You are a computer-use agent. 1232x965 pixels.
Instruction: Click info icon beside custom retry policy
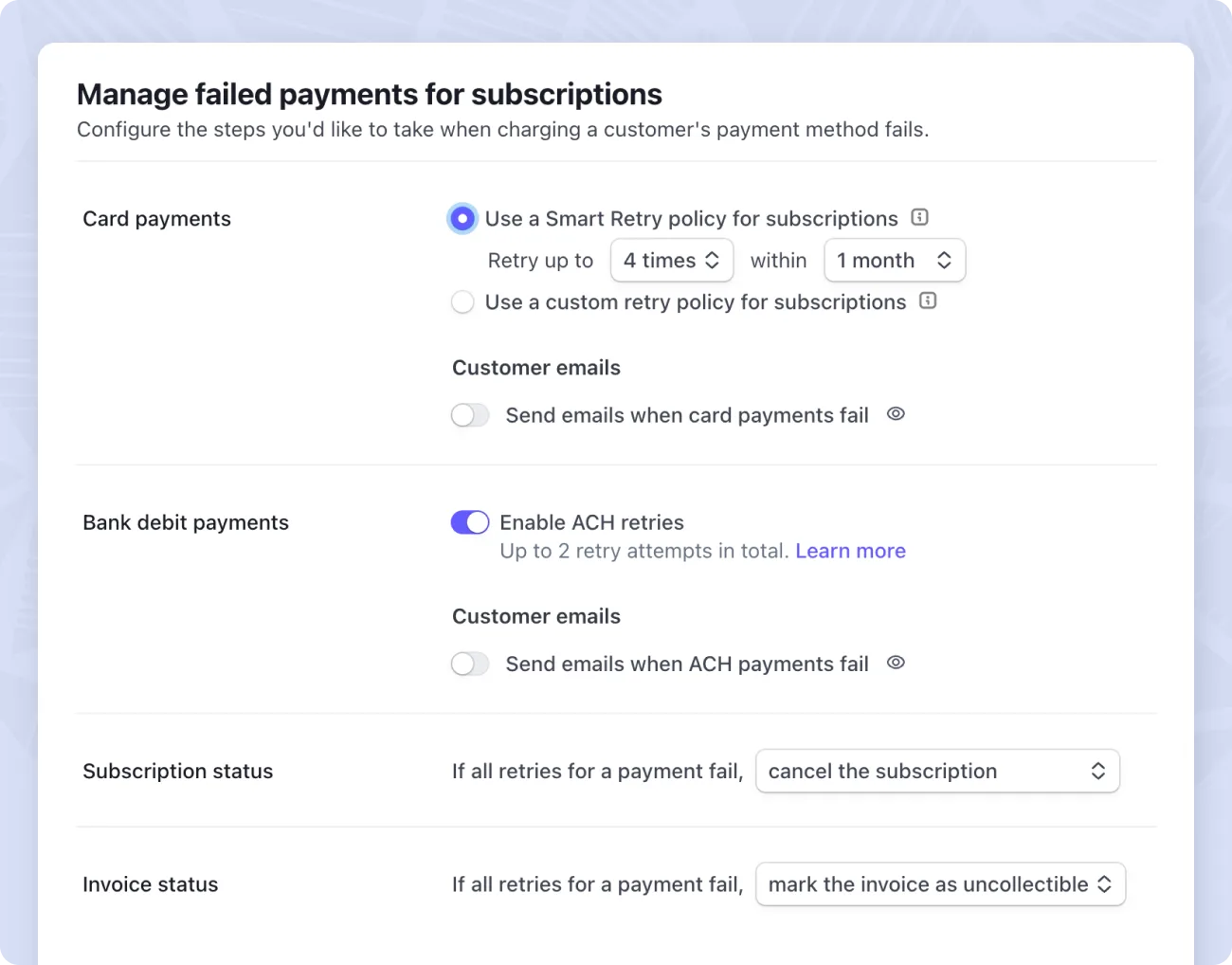pos(928,300)
